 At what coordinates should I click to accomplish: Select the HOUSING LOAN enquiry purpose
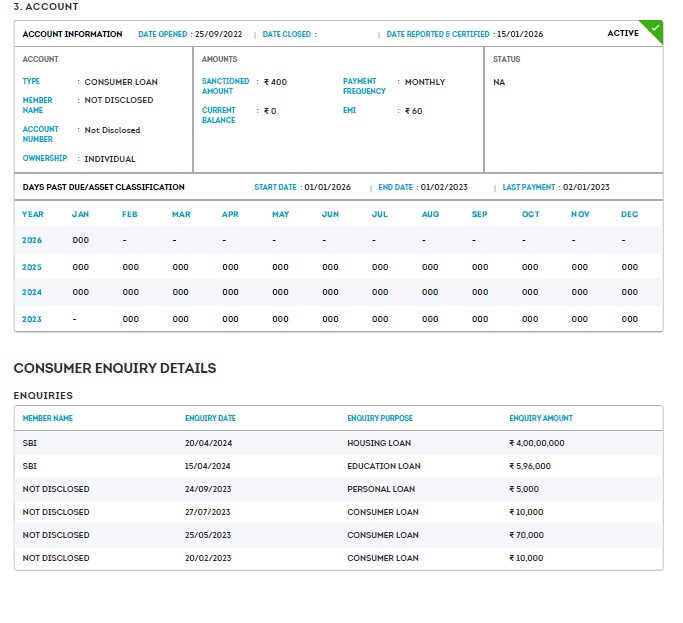379,443
